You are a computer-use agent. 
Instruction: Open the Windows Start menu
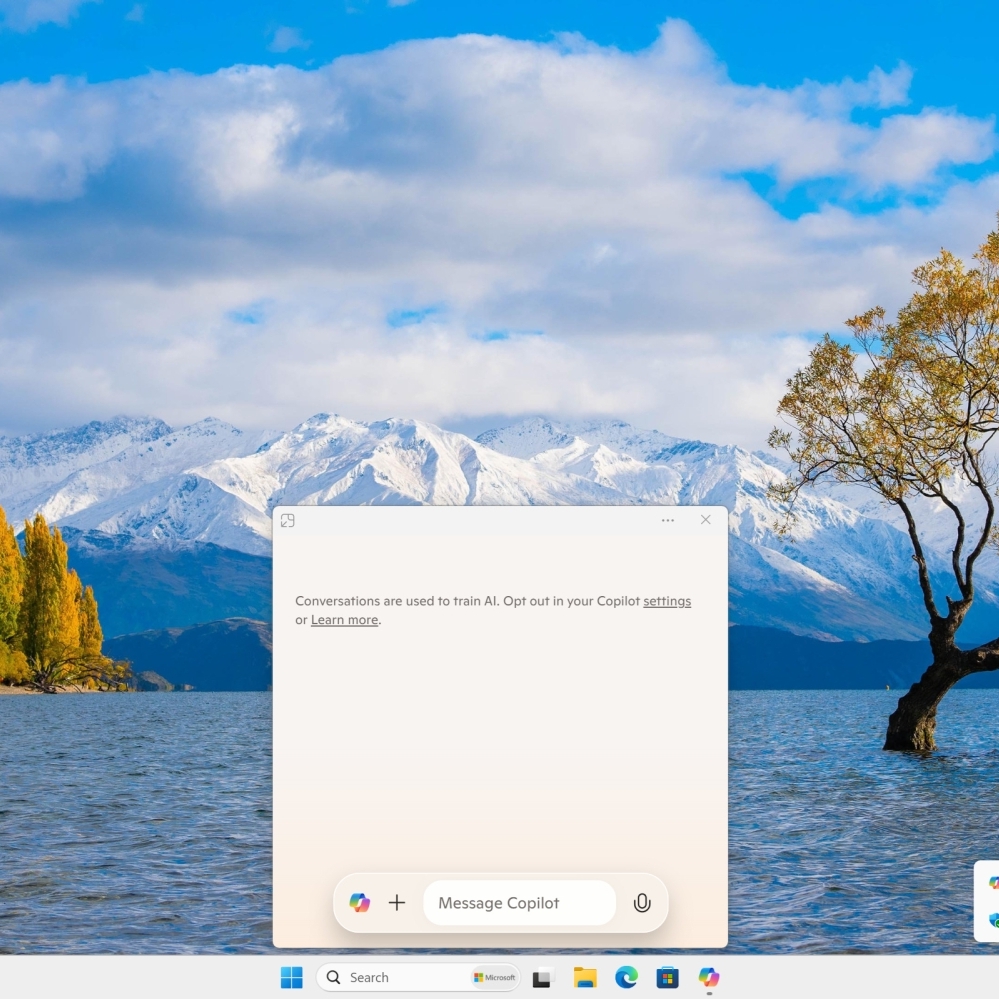click(291, 977)
